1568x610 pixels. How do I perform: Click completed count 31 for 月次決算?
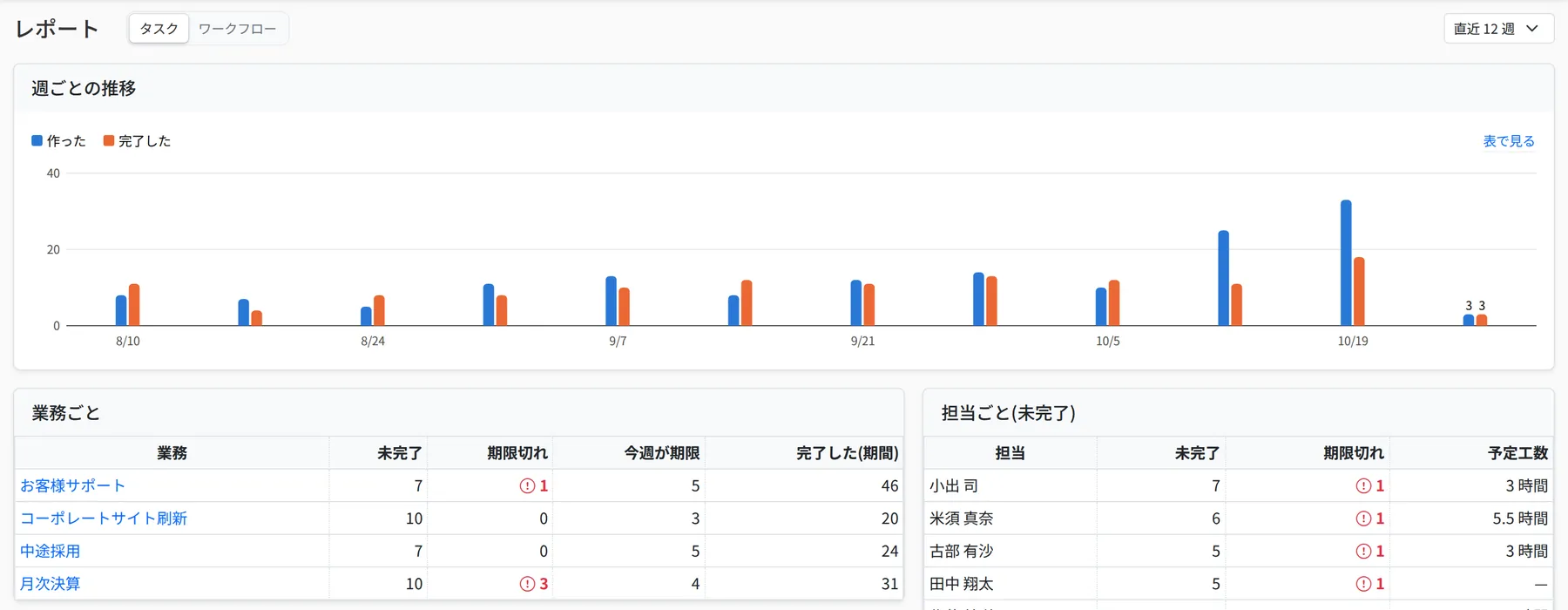[x=889, y=584]
